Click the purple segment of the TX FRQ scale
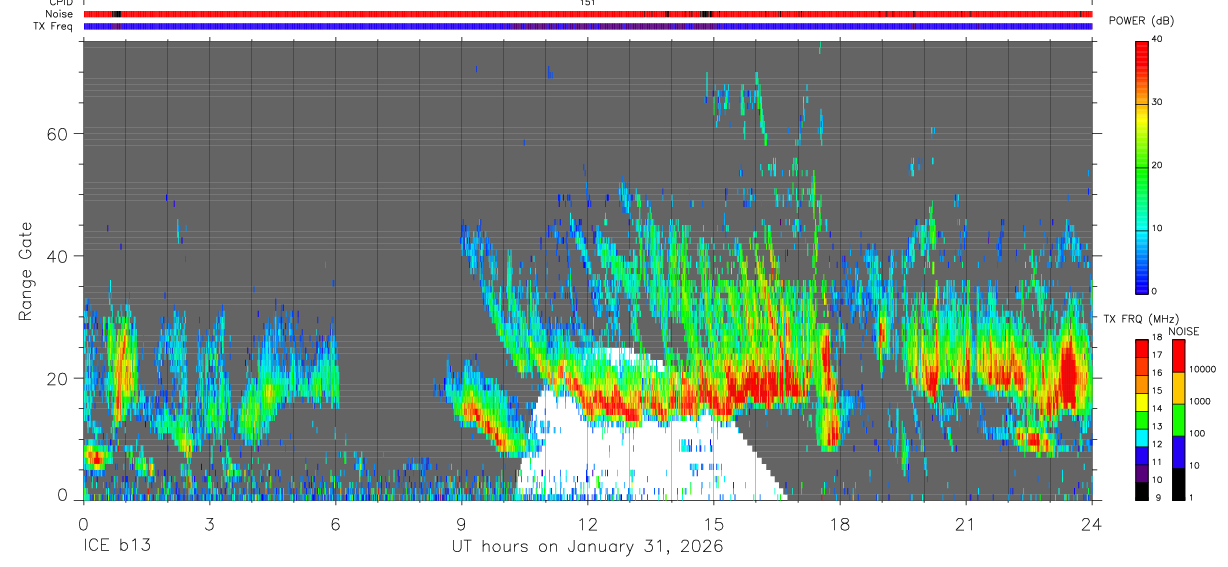Viewport: 1228px width, 567px height. 1141,471
